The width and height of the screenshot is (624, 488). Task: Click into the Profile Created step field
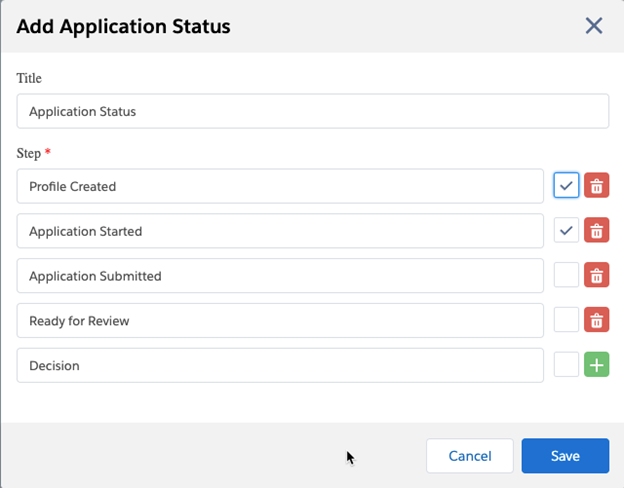click(280, 186)
